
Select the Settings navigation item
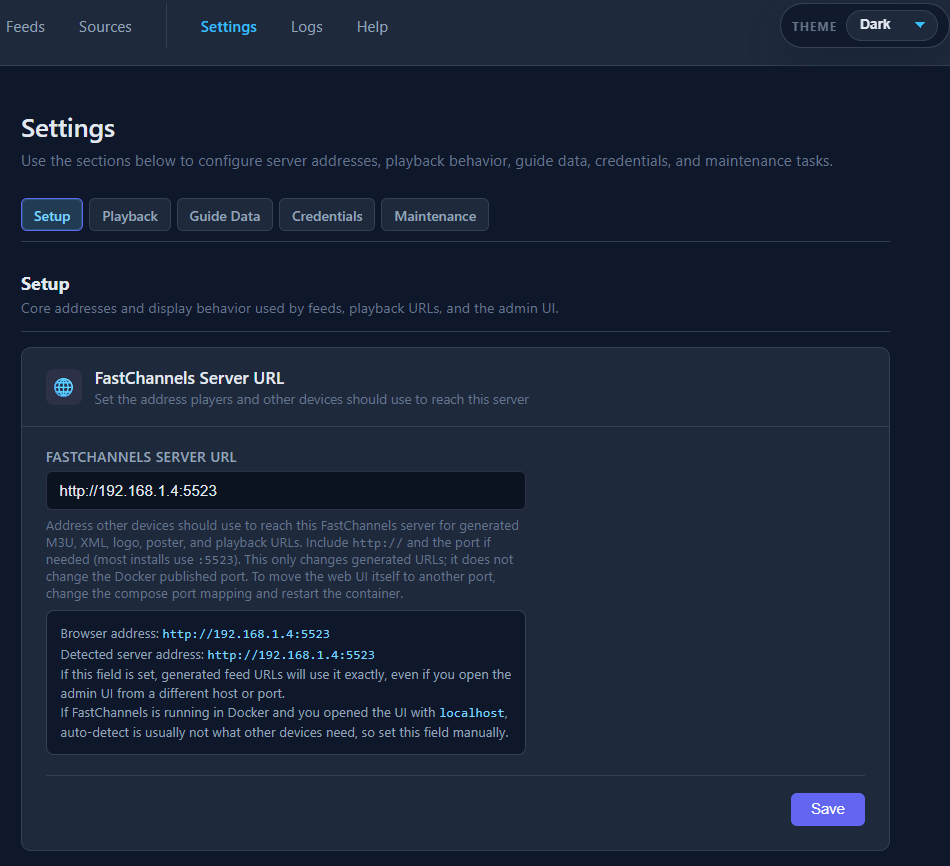228,27
